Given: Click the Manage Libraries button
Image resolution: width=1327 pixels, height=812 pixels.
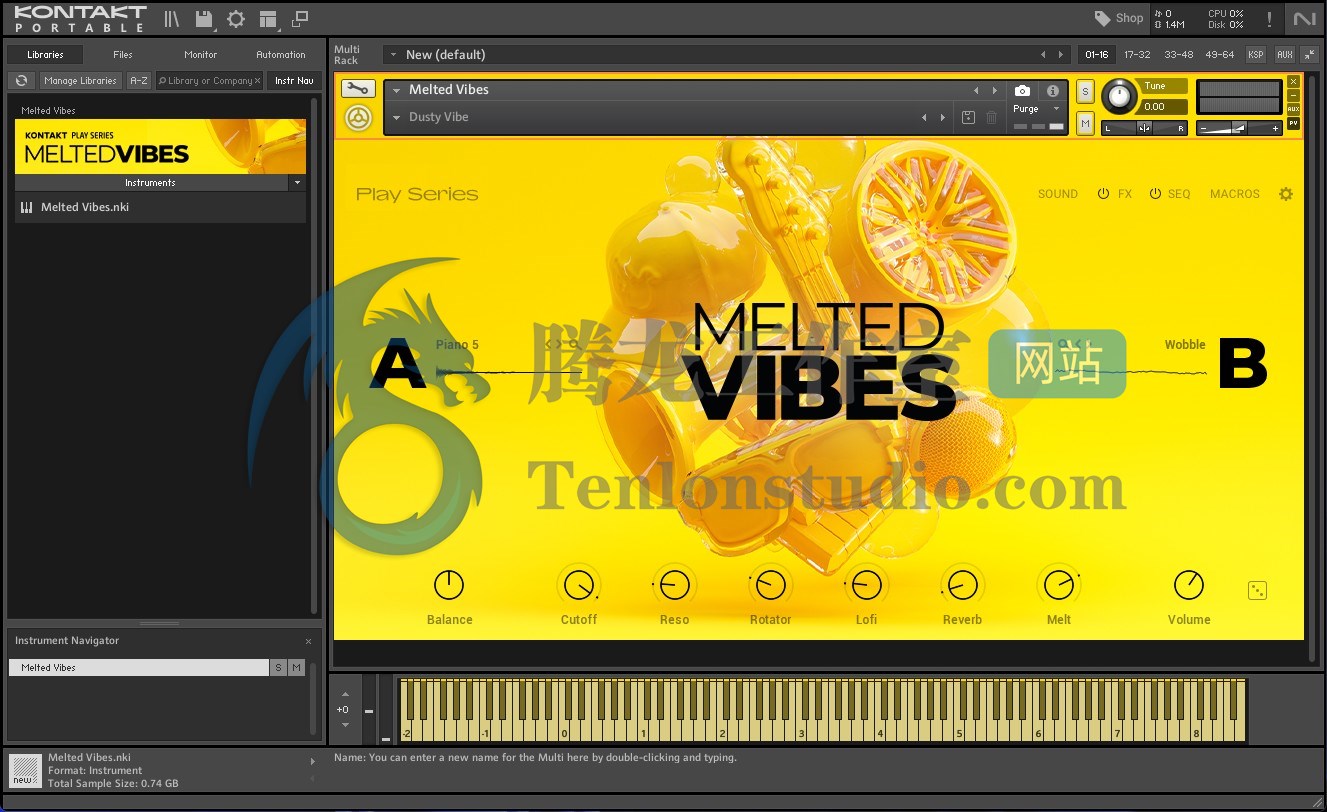Looking at the screenshot, I should (x=81, y=81).
